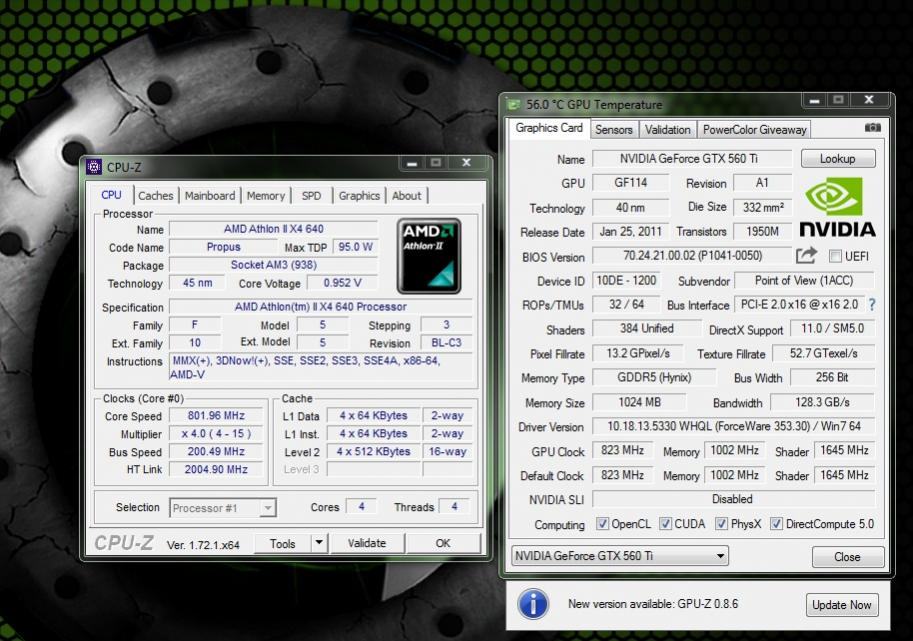The width and height of the screenshot is (913, 641).
Task: Open the About tab in CPU-Z
Action: [x=406, y=196]
